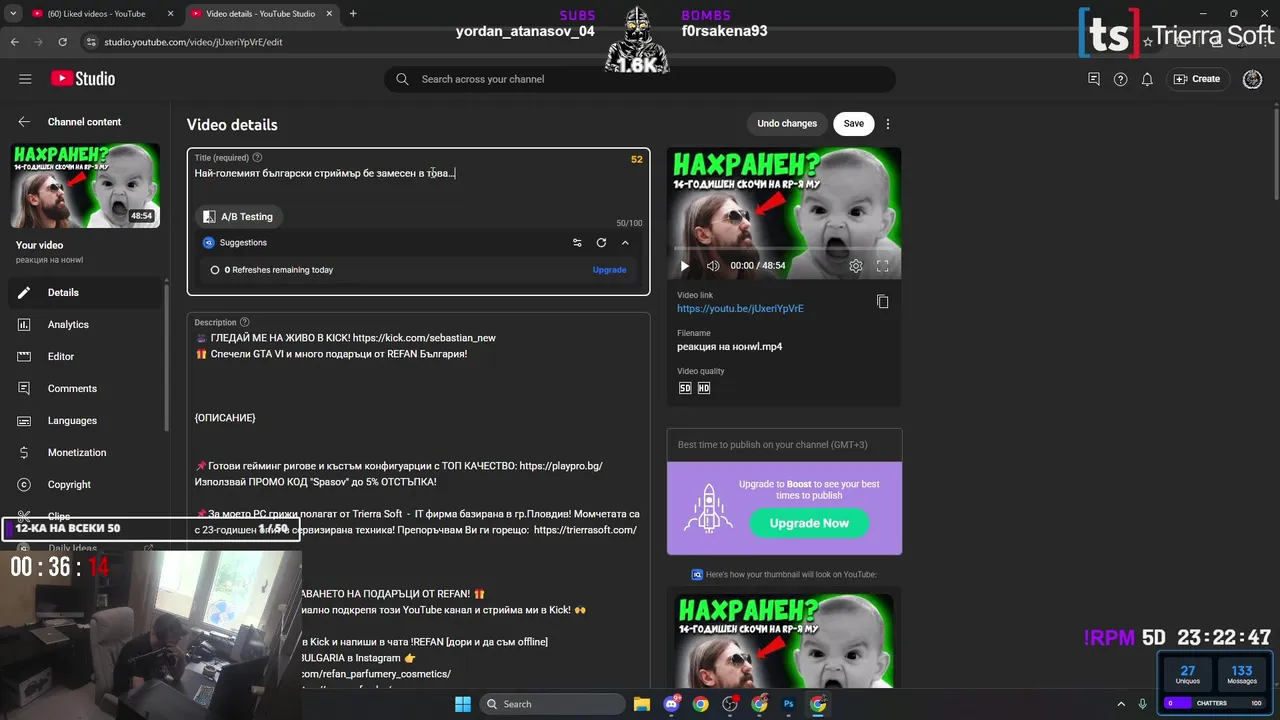Click the description text area
Viewport: 1280px width, 720px height.
[418, 500]
